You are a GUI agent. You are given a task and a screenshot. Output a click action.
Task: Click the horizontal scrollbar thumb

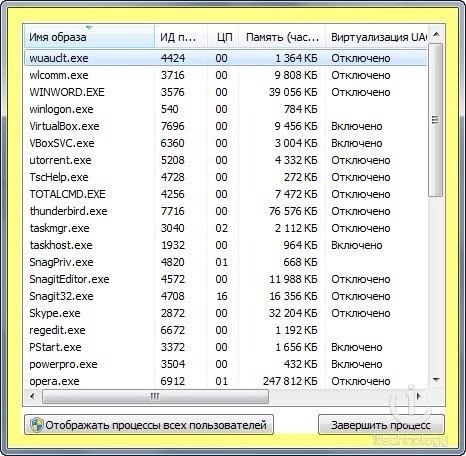tap(155, 396)
